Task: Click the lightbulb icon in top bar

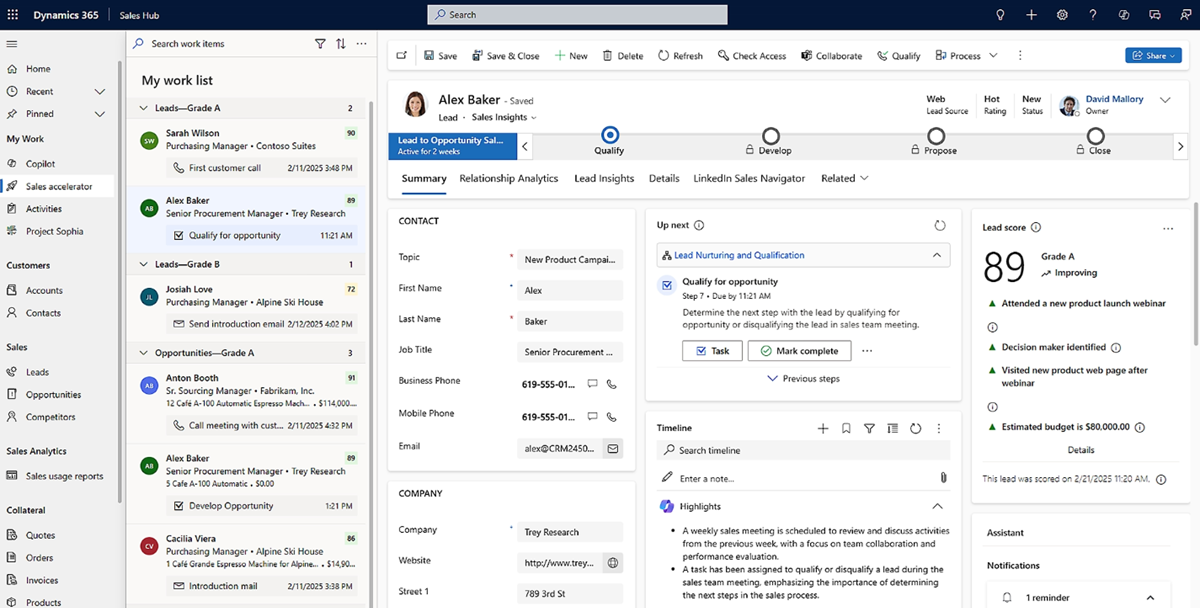Action: pos(999,15)
